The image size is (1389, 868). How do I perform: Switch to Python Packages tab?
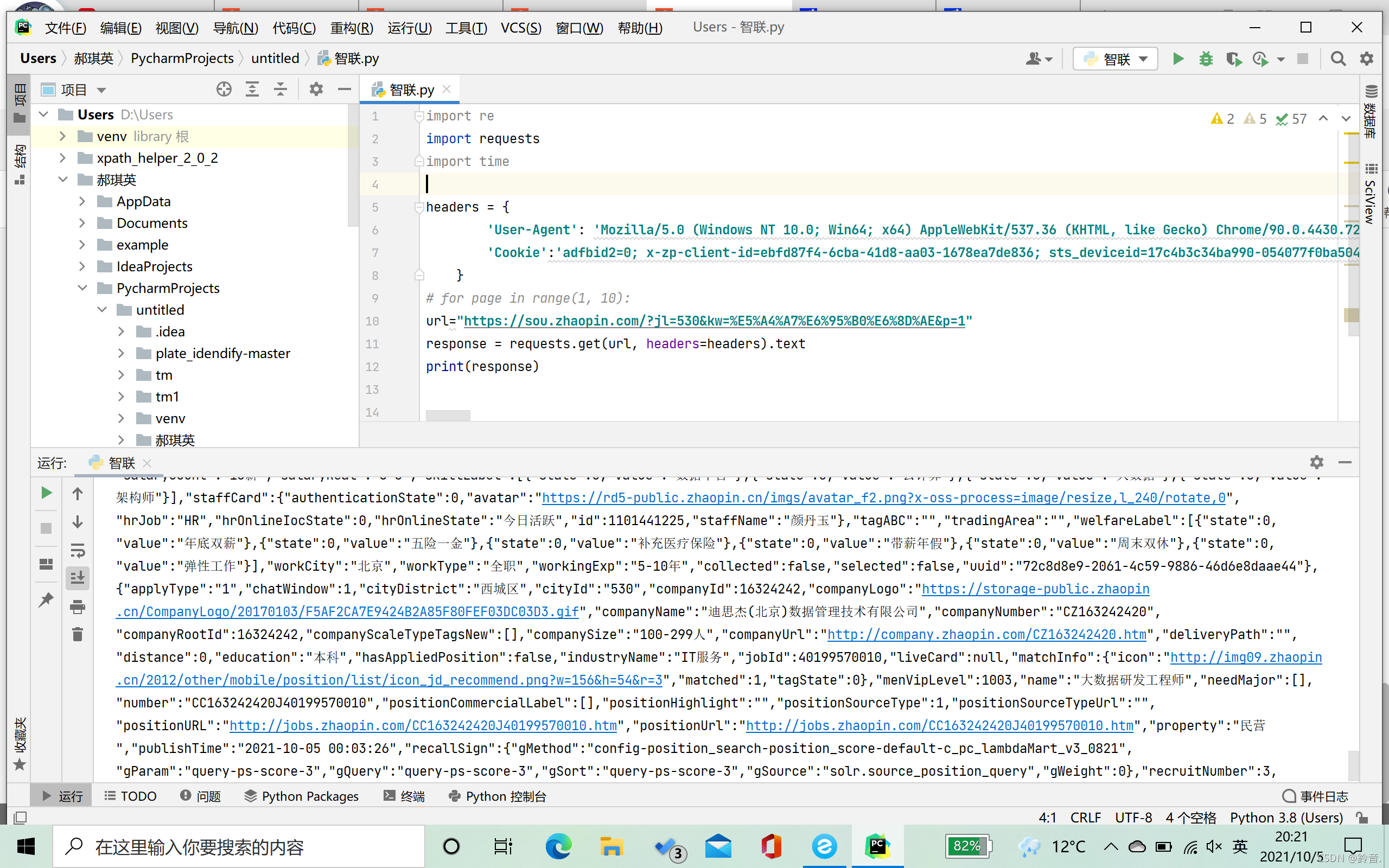click(301, 796)
